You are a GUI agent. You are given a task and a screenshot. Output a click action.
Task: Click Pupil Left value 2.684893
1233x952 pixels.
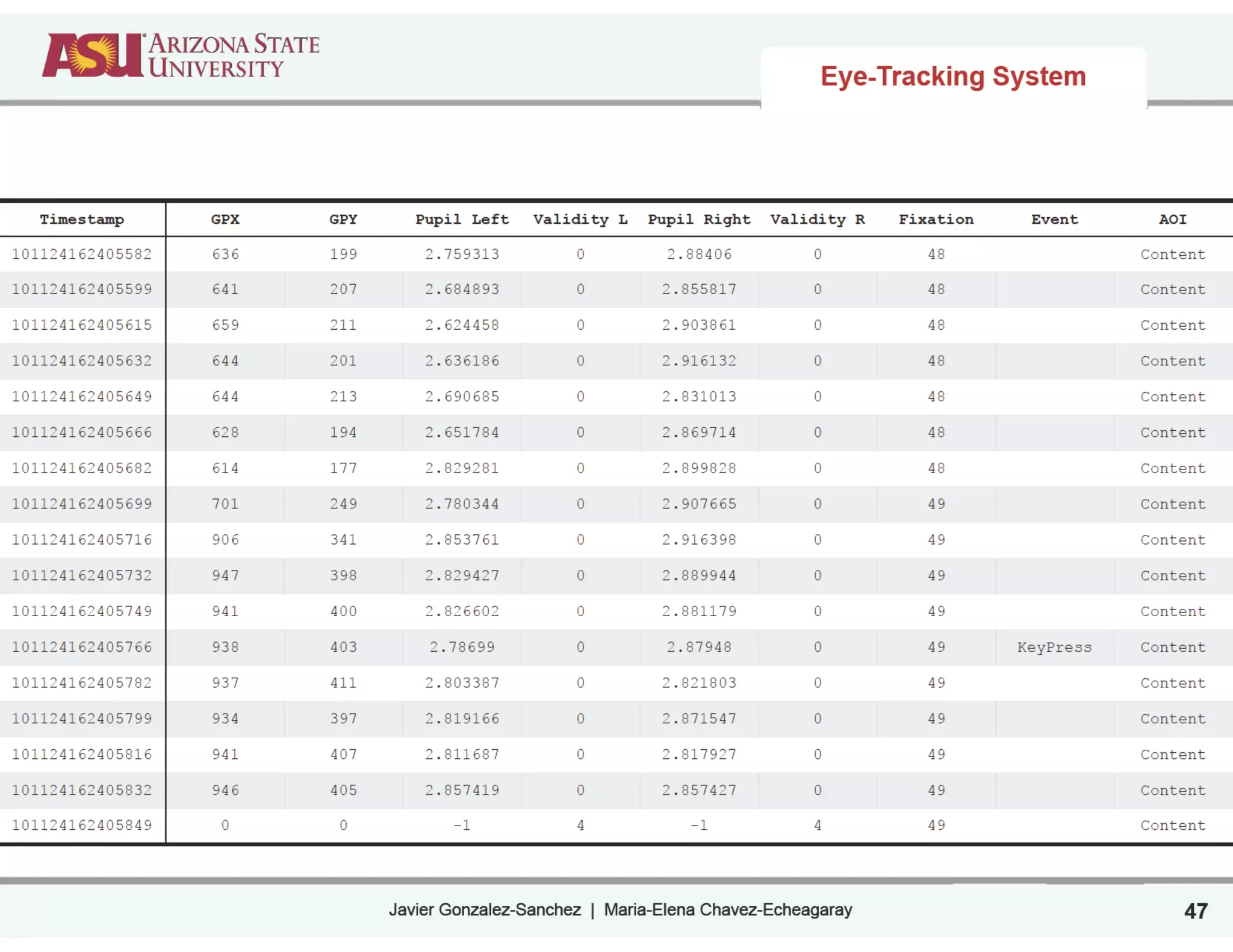point(462,289)
